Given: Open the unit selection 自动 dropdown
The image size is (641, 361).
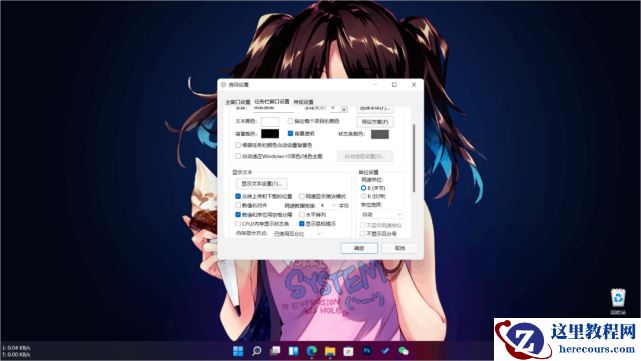Looking at the screenshot, I should [x=381, y=214].
